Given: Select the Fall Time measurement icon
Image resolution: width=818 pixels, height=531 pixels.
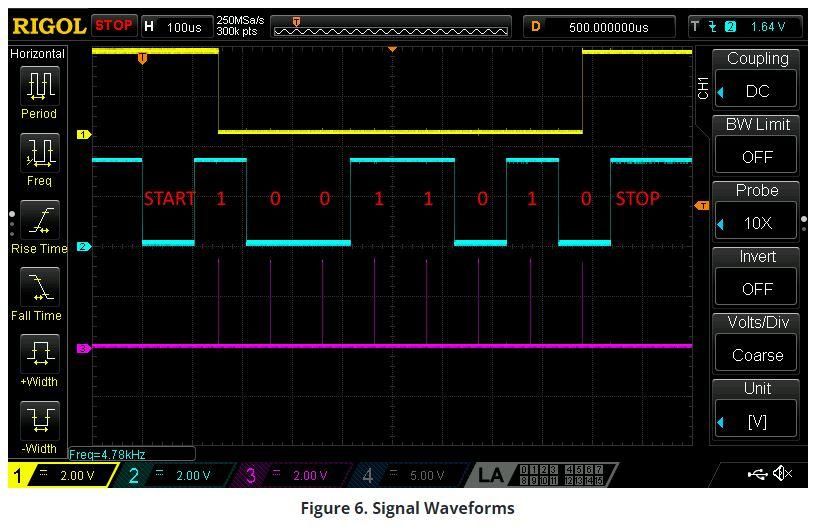Looking at the screenshot, I should point(40,287).
